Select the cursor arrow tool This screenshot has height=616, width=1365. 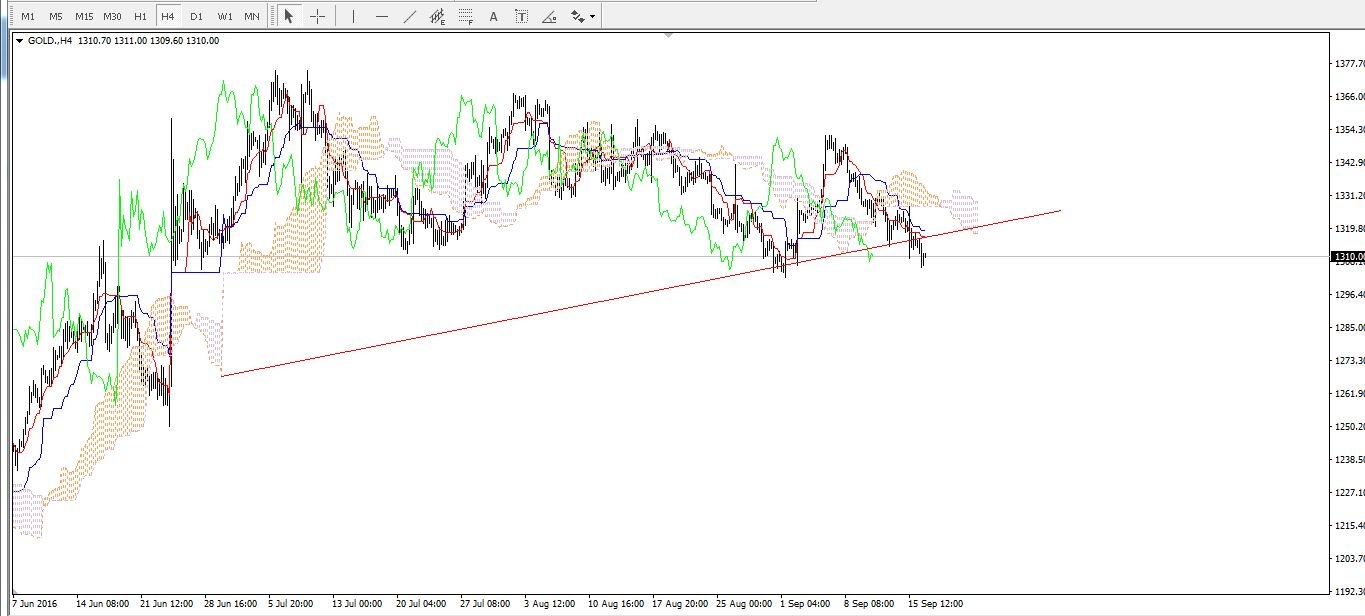point(289,16)
